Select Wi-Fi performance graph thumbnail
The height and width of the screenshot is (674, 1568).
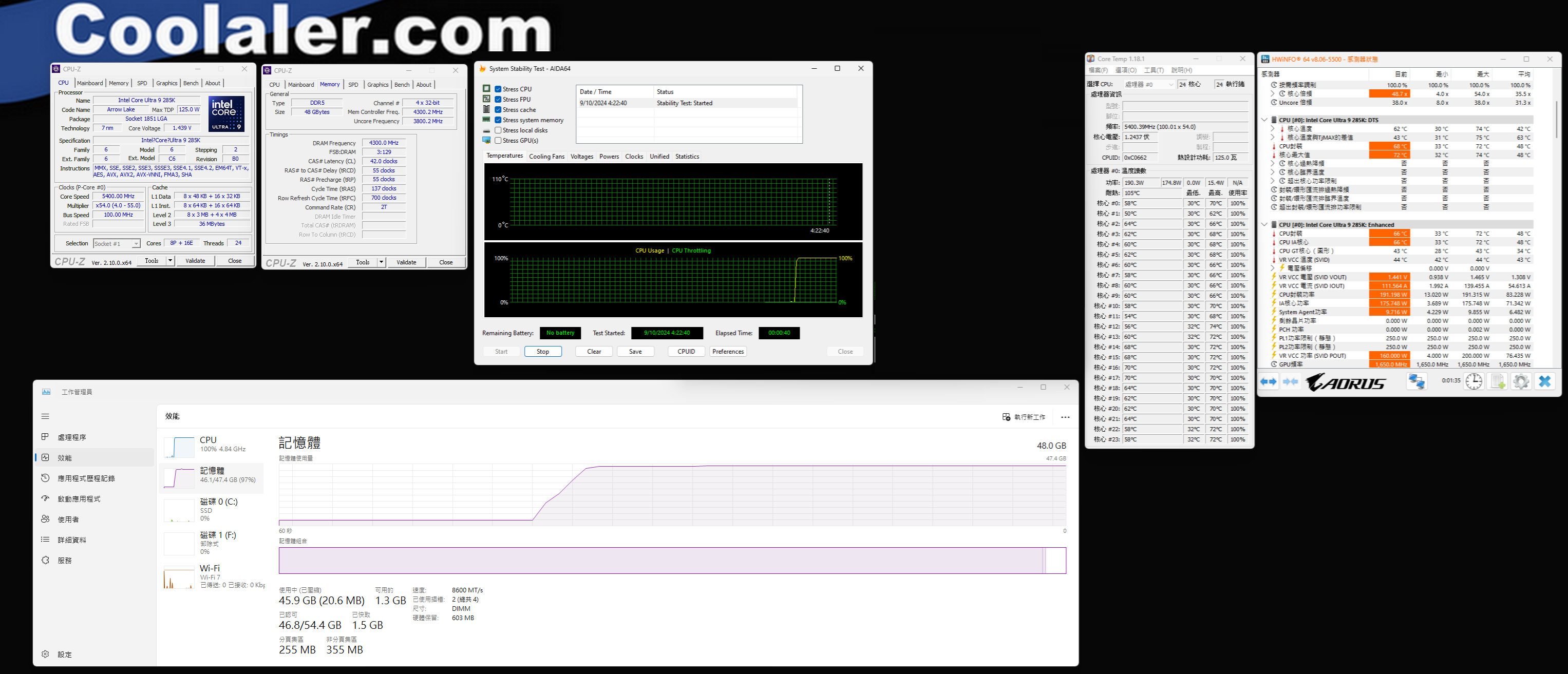179,577
